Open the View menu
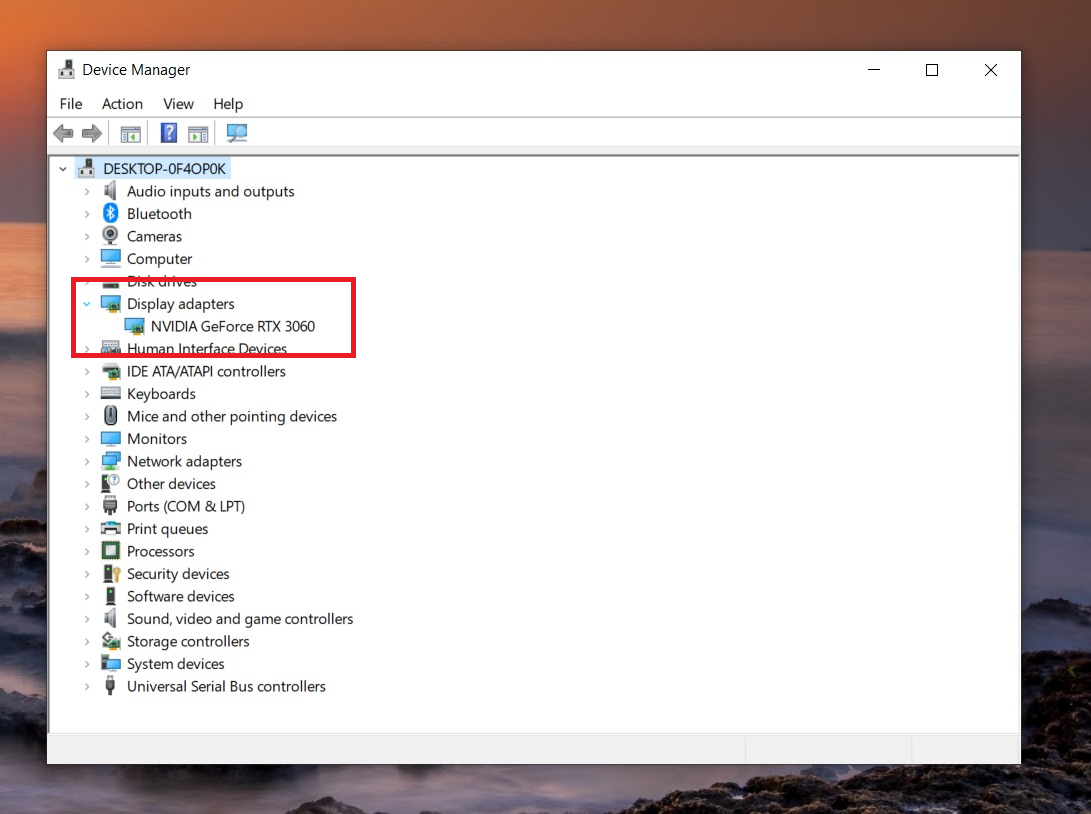This screenshot has width=1091, height=814. tap(178, 104)
